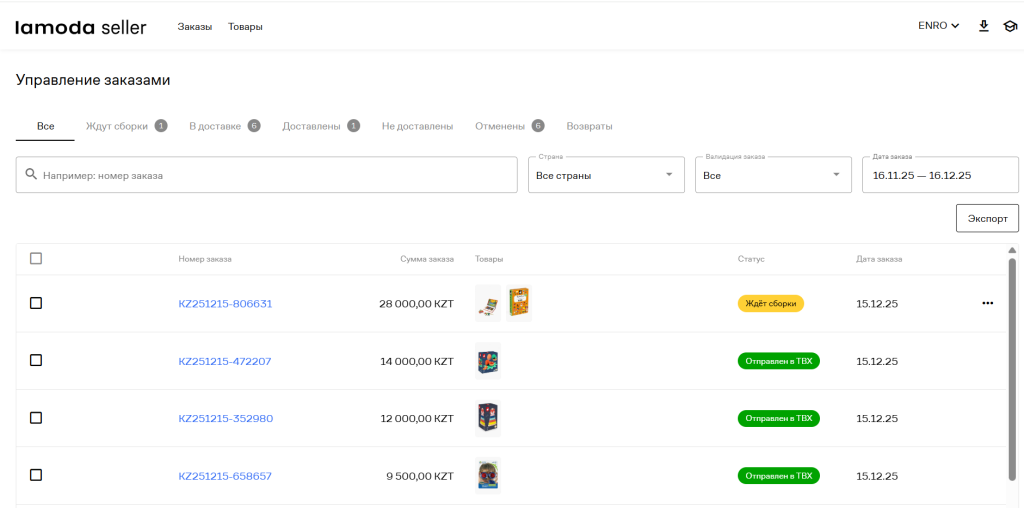The height and width of the screenshot is (508, 1024).
Task: Click the download icon in header
Action: 983,26
